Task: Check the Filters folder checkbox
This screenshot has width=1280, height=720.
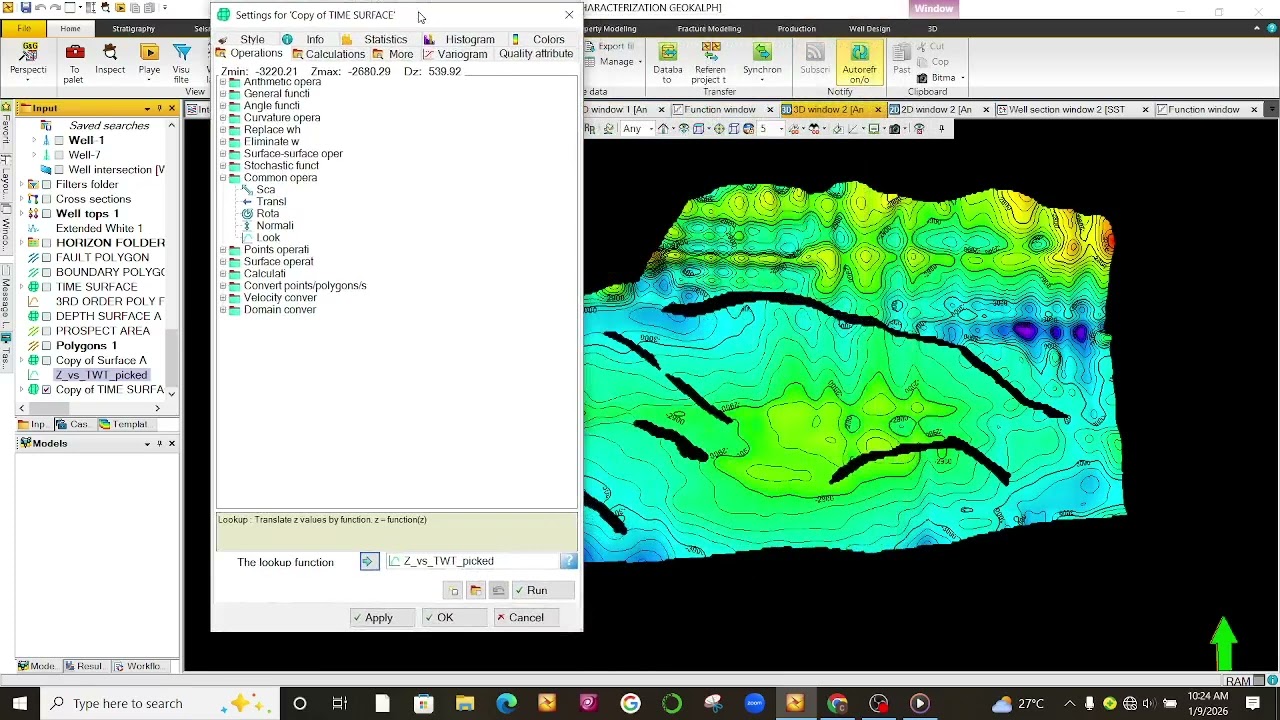Action: (46, 185)
